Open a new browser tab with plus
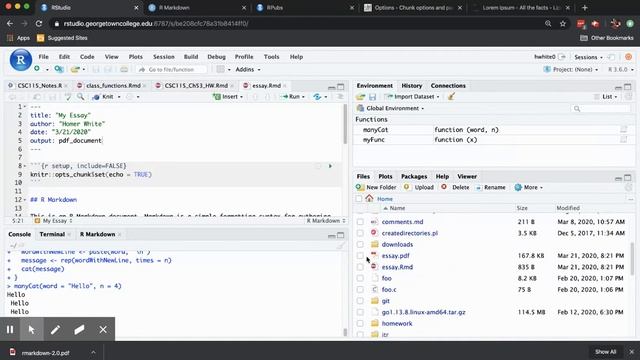640x360 pixels. coord(584,8)
